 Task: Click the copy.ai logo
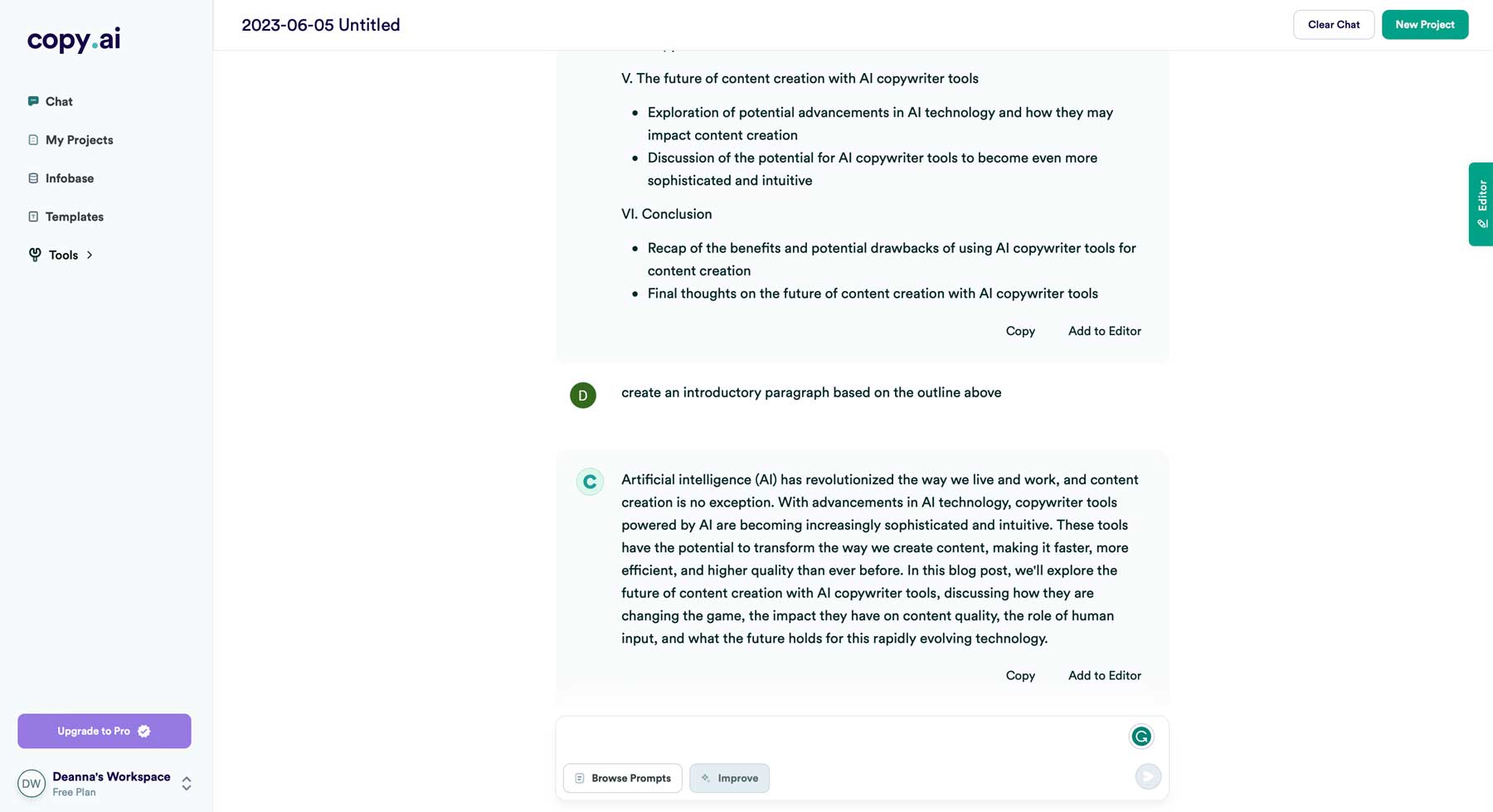tap(74, 40)
